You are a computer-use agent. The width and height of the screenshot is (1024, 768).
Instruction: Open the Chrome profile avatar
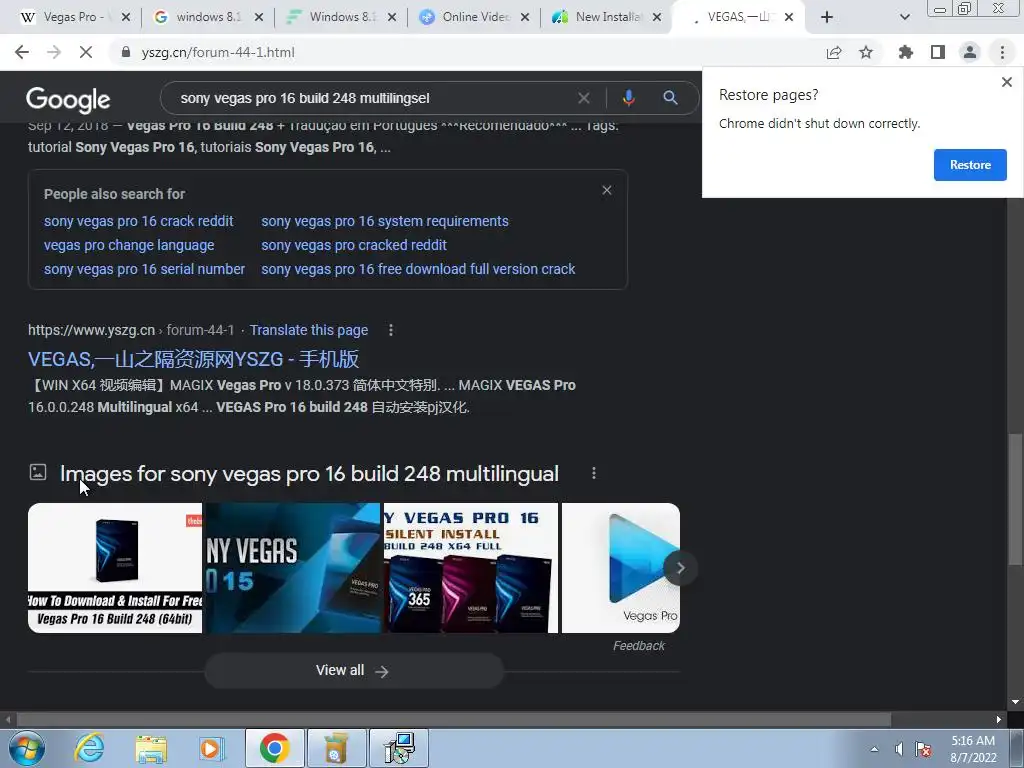pos(970,52)
